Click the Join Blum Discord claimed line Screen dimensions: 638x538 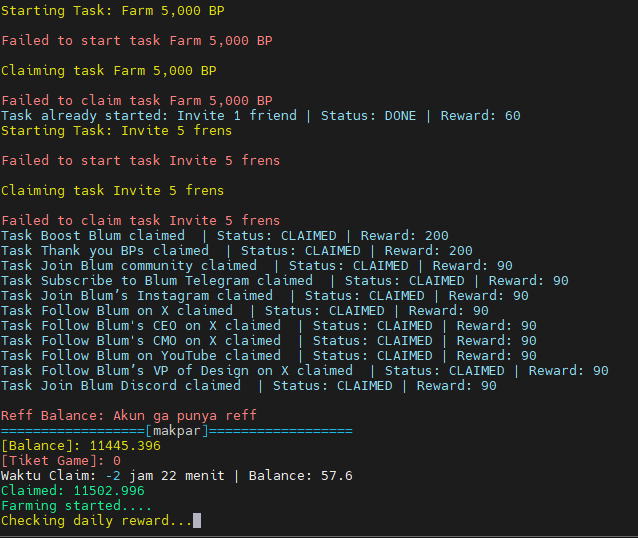[249, 386]
